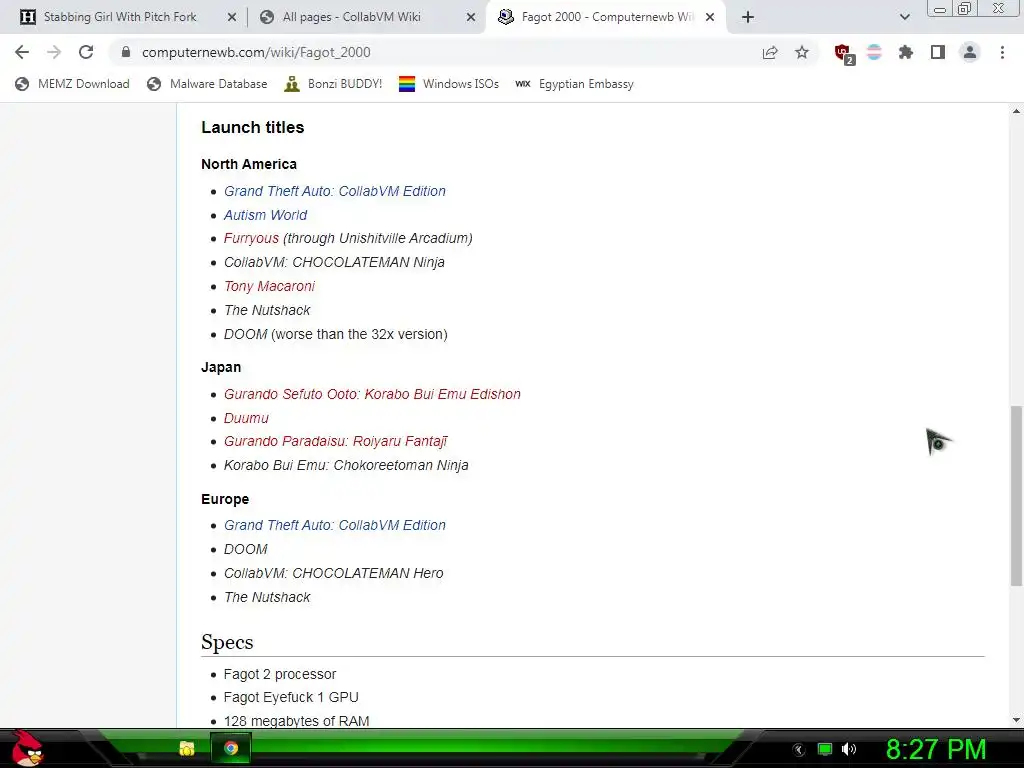Image resolution: width=1024 pixels, height=768 pixels.
Task: Open the MEMZ Download bookmark
Action: 72,84
